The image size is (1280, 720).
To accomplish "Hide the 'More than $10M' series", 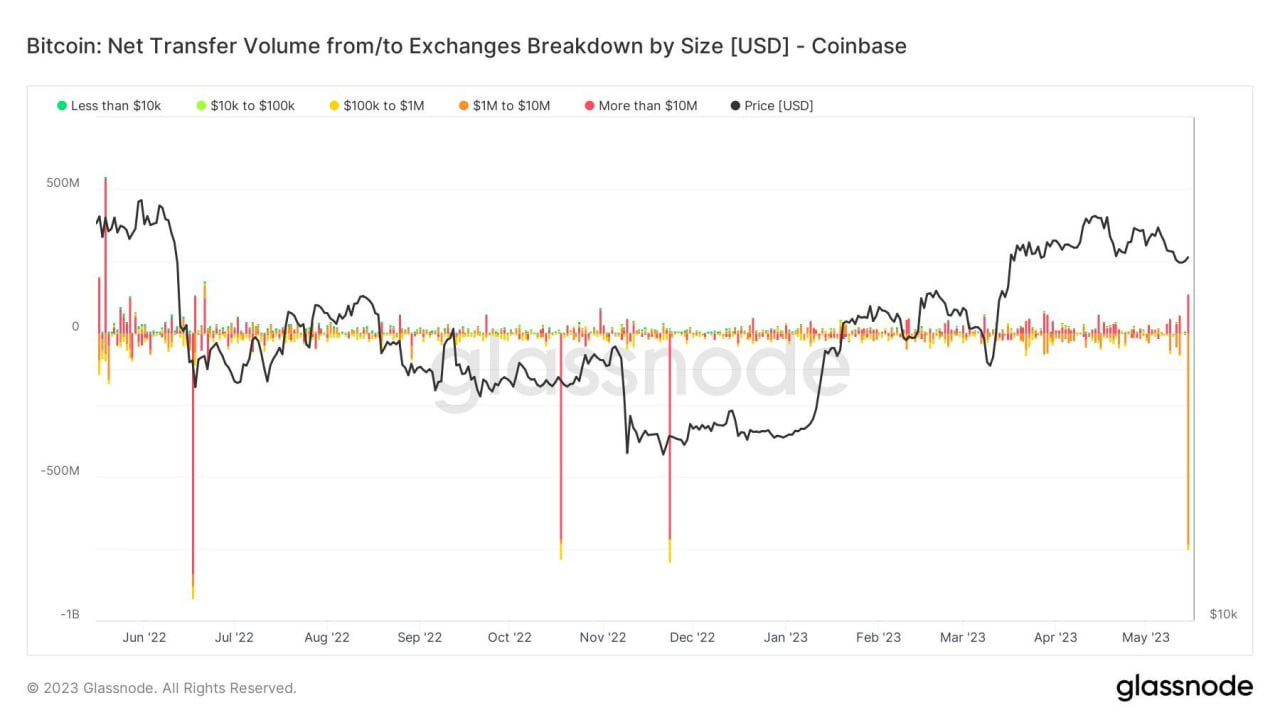I will (x=640, y=105).
